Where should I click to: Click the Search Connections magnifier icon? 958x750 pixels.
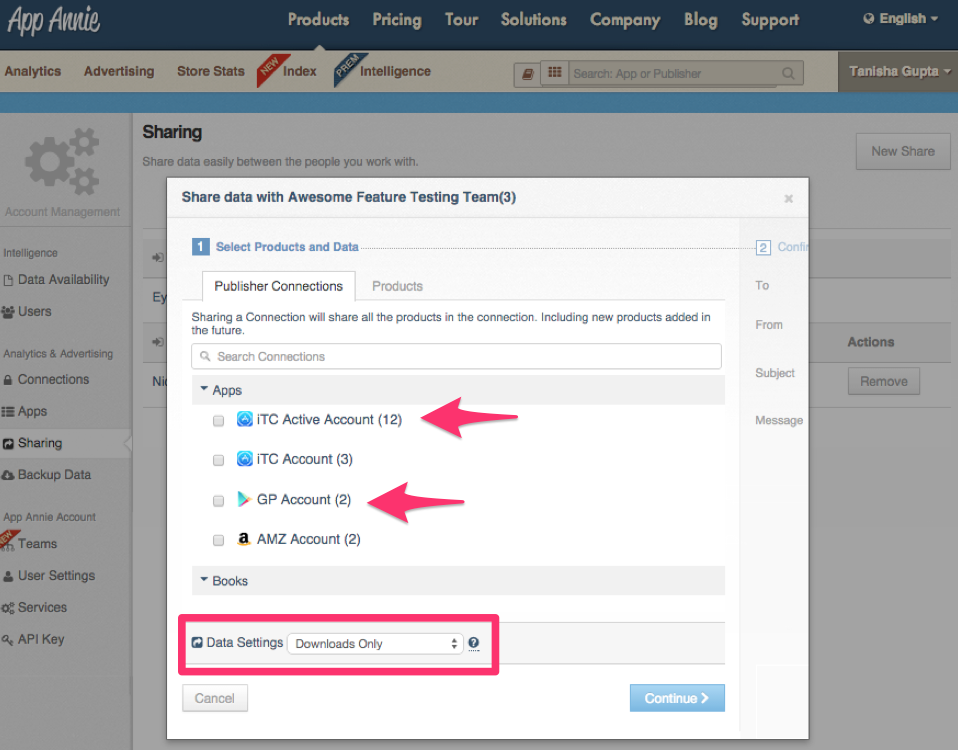pyautogui.click(x=205, y=356)
